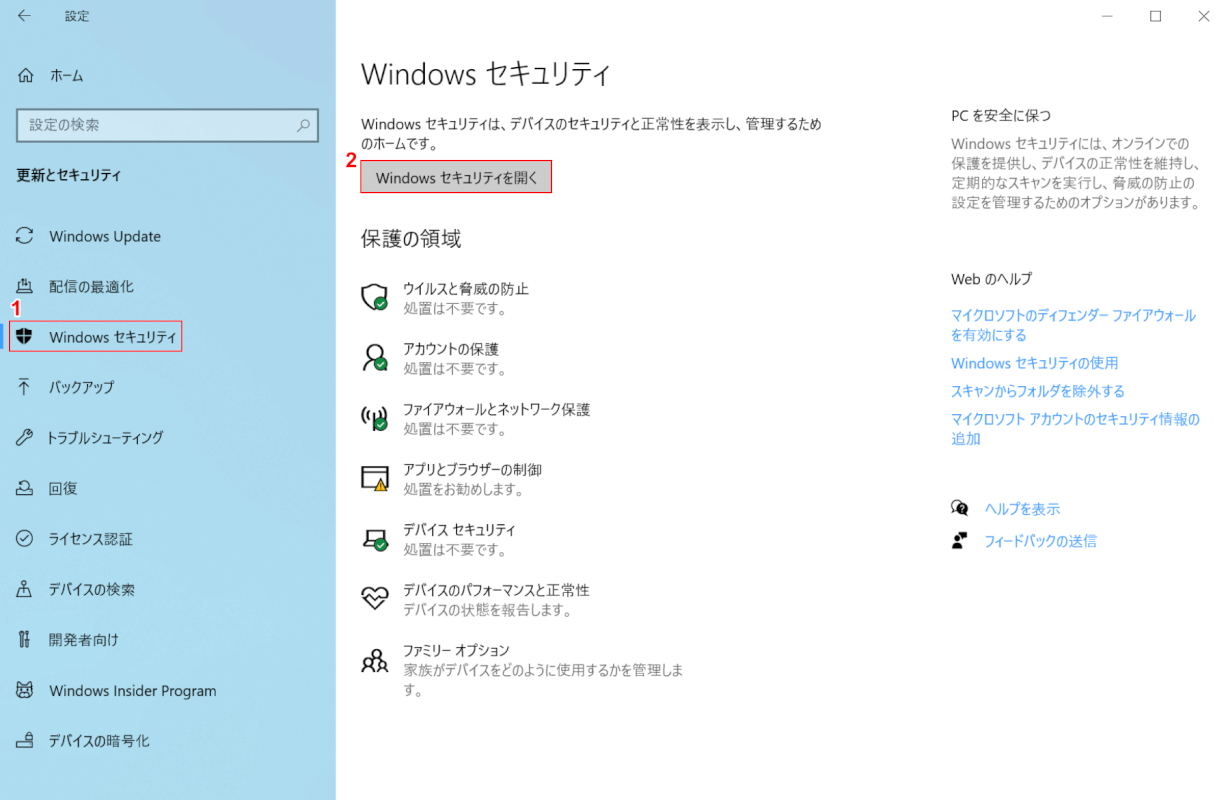This screenshot has height=800, width=1226.
Task: Select デバイスのパフォーマンスと正常性 heart icon
Action: point(374,598)
